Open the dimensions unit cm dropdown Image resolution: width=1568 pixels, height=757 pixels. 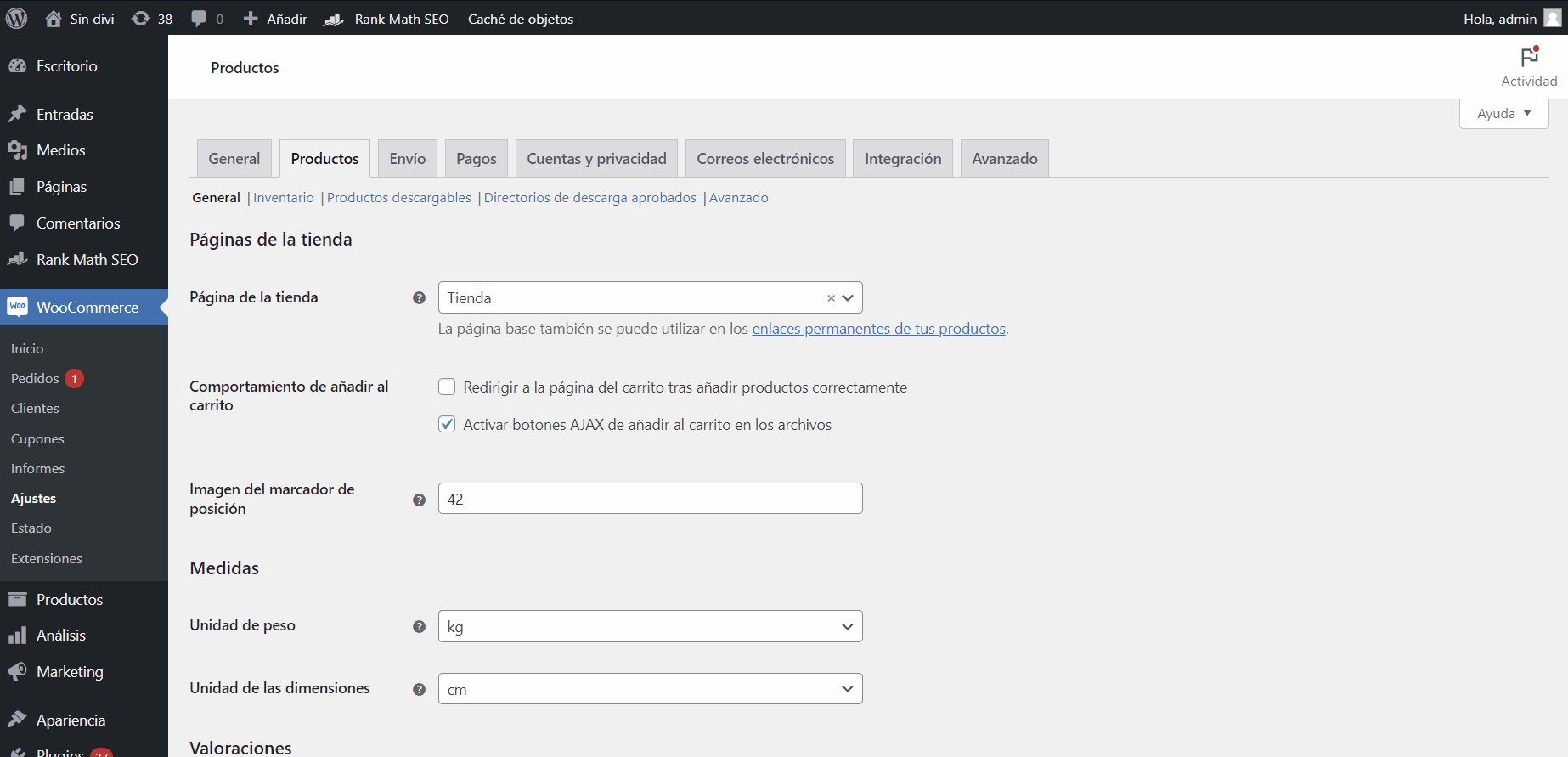[650, 689]
